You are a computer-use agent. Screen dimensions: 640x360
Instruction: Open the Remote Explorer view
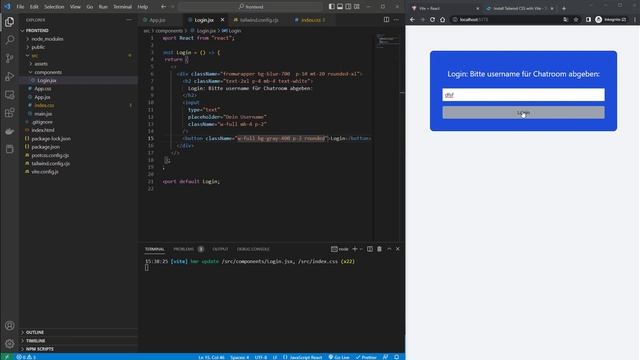(9, 95)
